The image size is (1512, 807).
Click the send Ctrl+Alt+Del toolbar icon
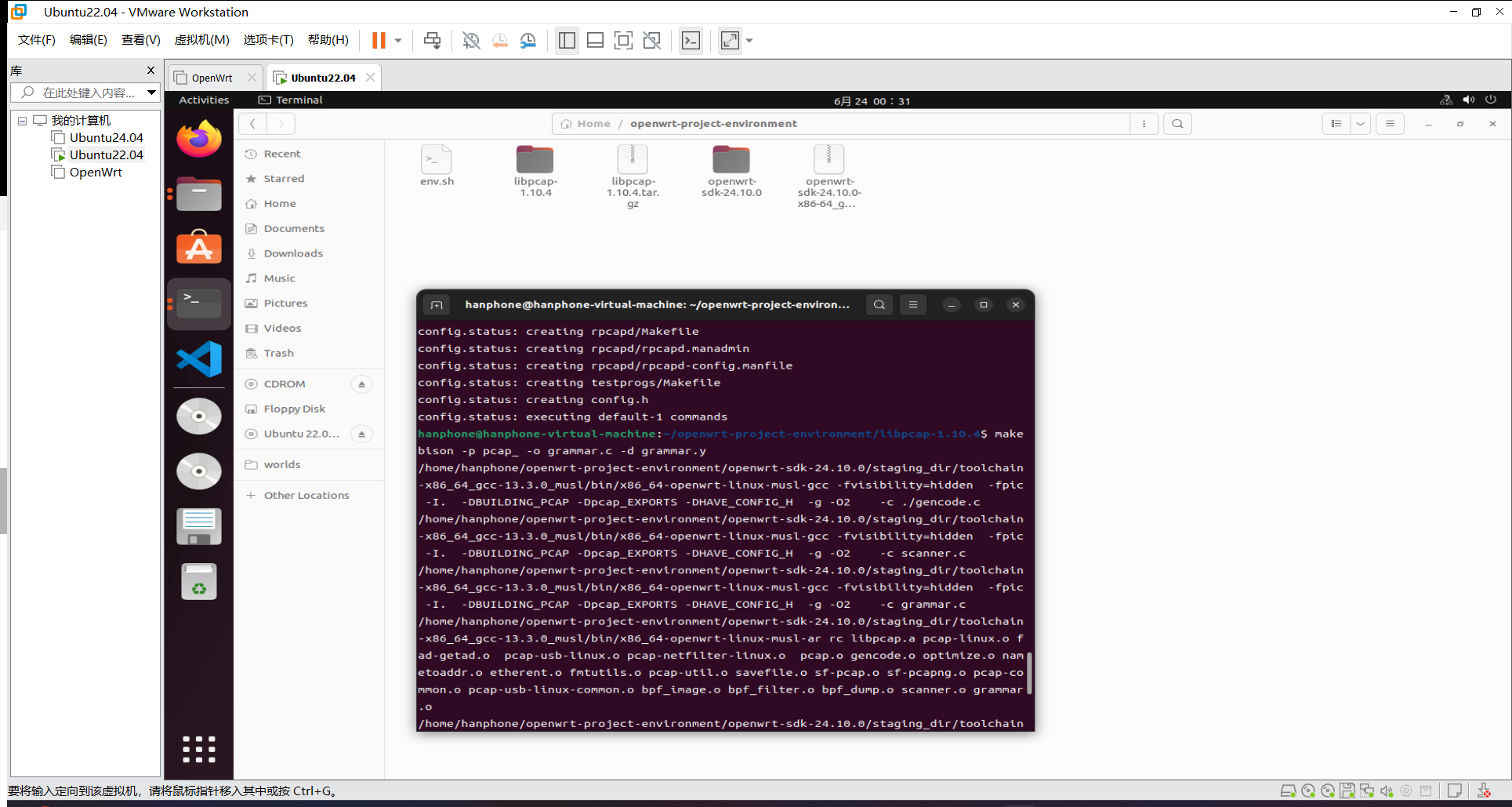point(432,40)
